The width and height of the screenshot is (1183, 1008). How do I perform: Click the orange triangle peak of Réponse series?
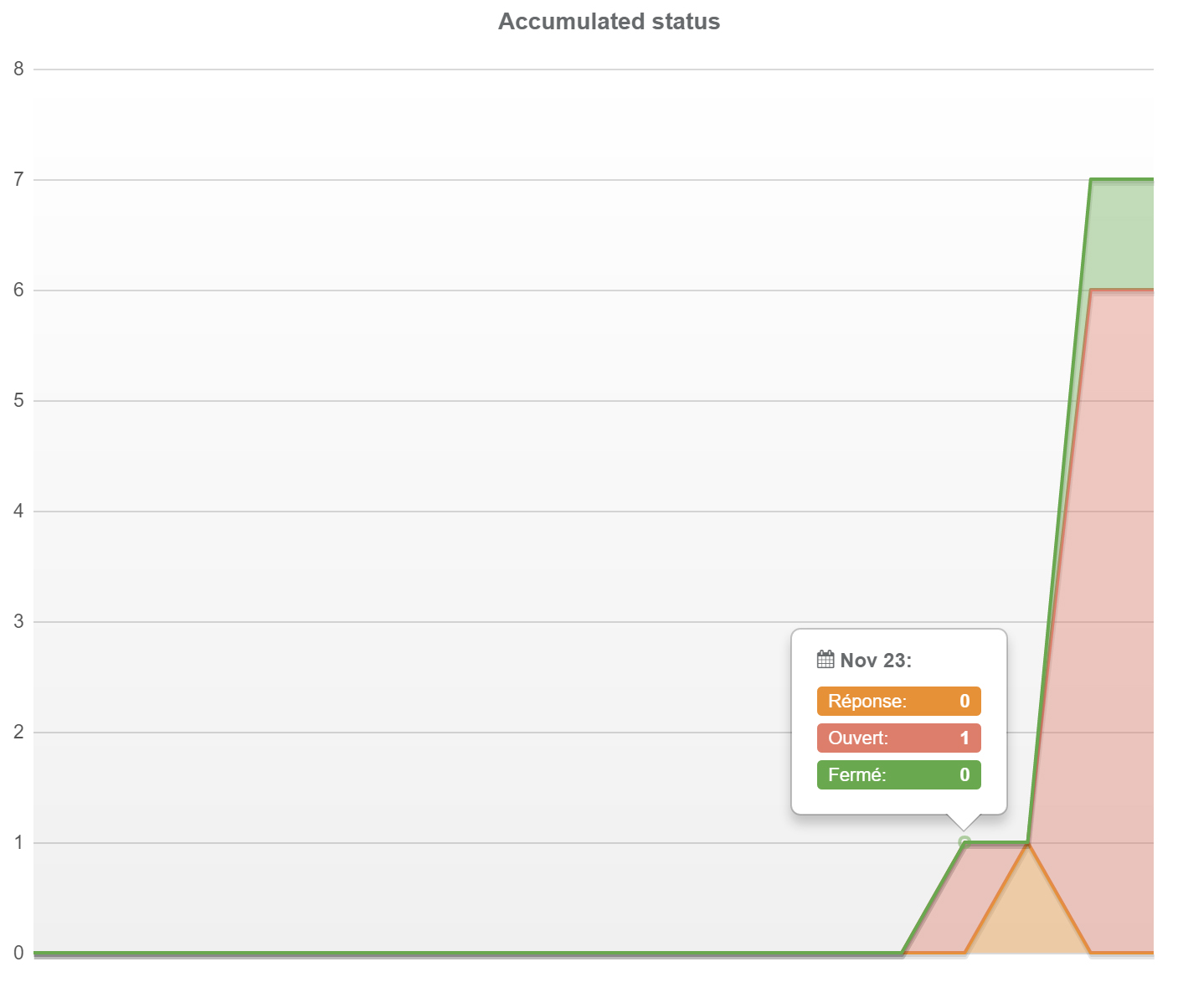pyautogui.click(x=1027, y=913)
